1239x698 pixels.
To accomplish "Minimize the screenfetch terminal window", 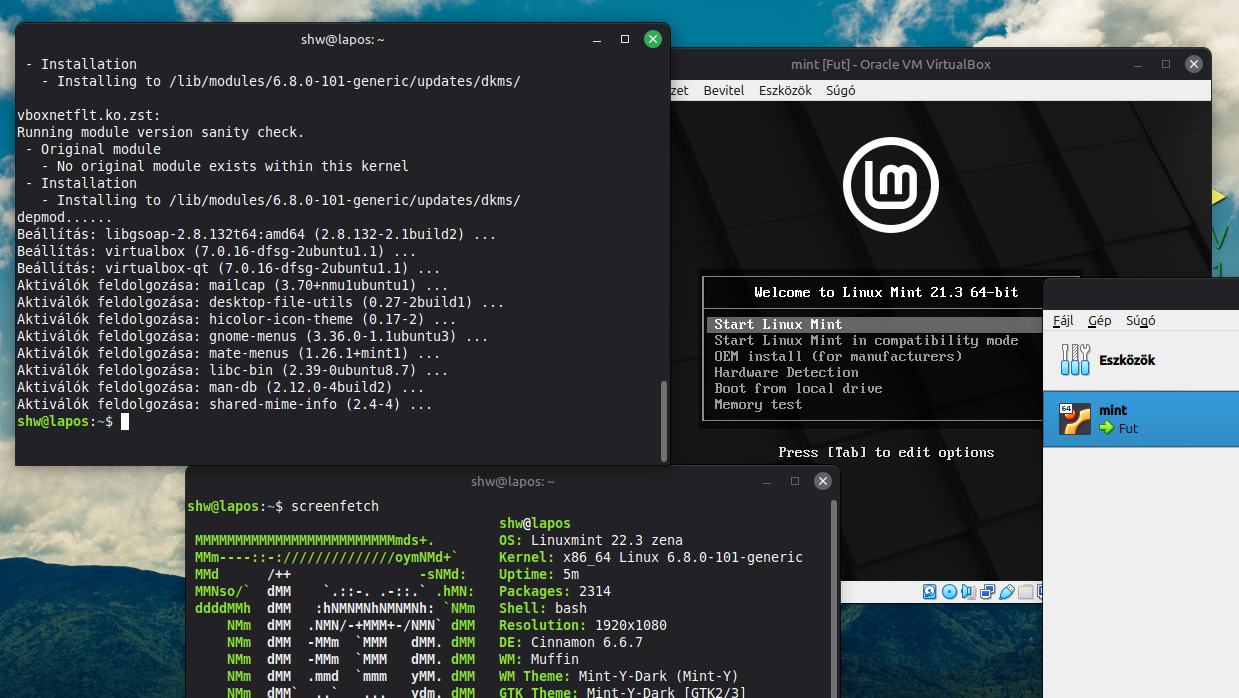I will (x=766, y=481).
